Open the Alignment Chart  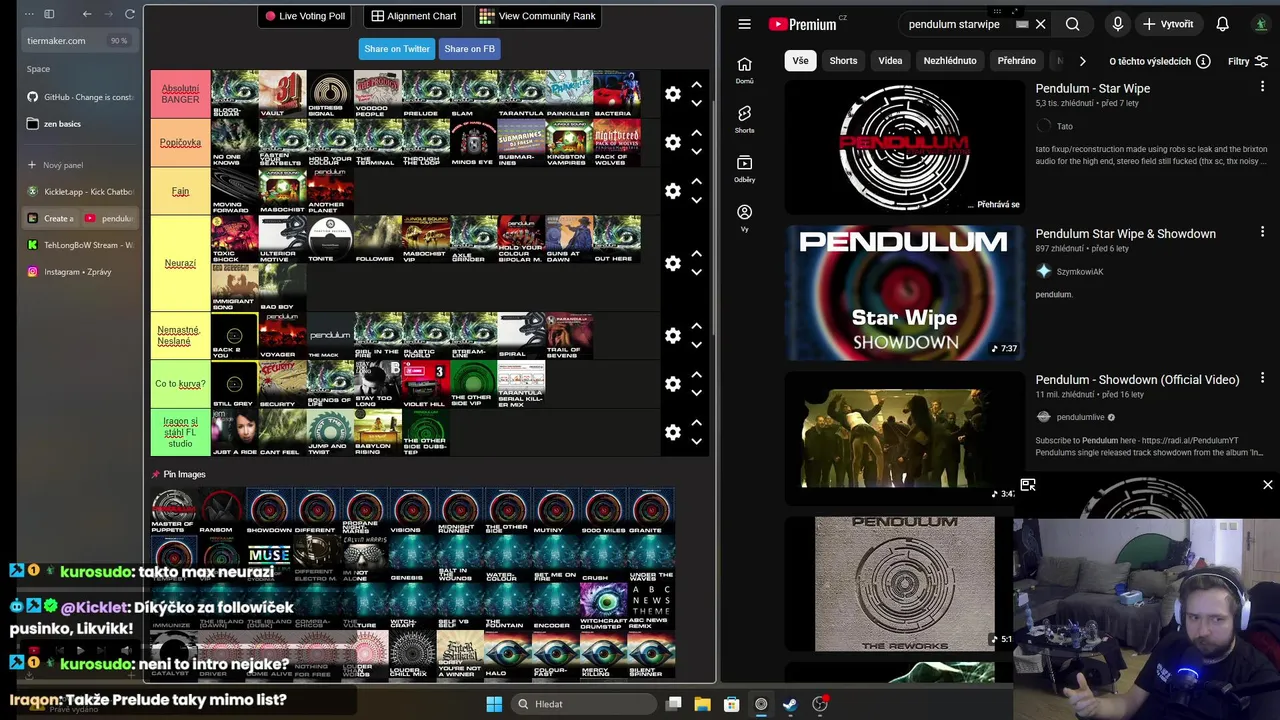pos(413,16)
